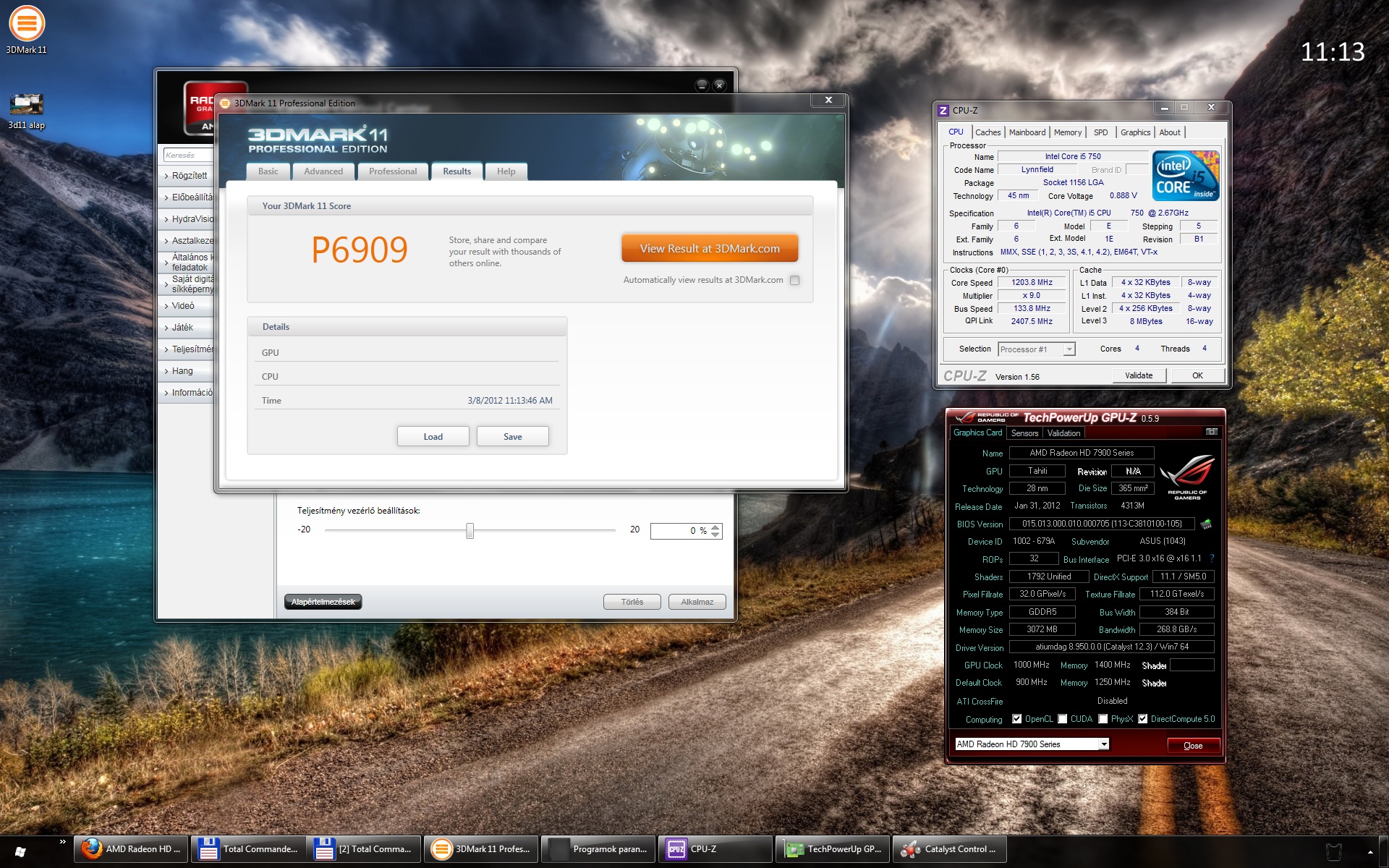
Task: Open the 3DMark 11 desktop shortcut
Action: pos(27,30)
